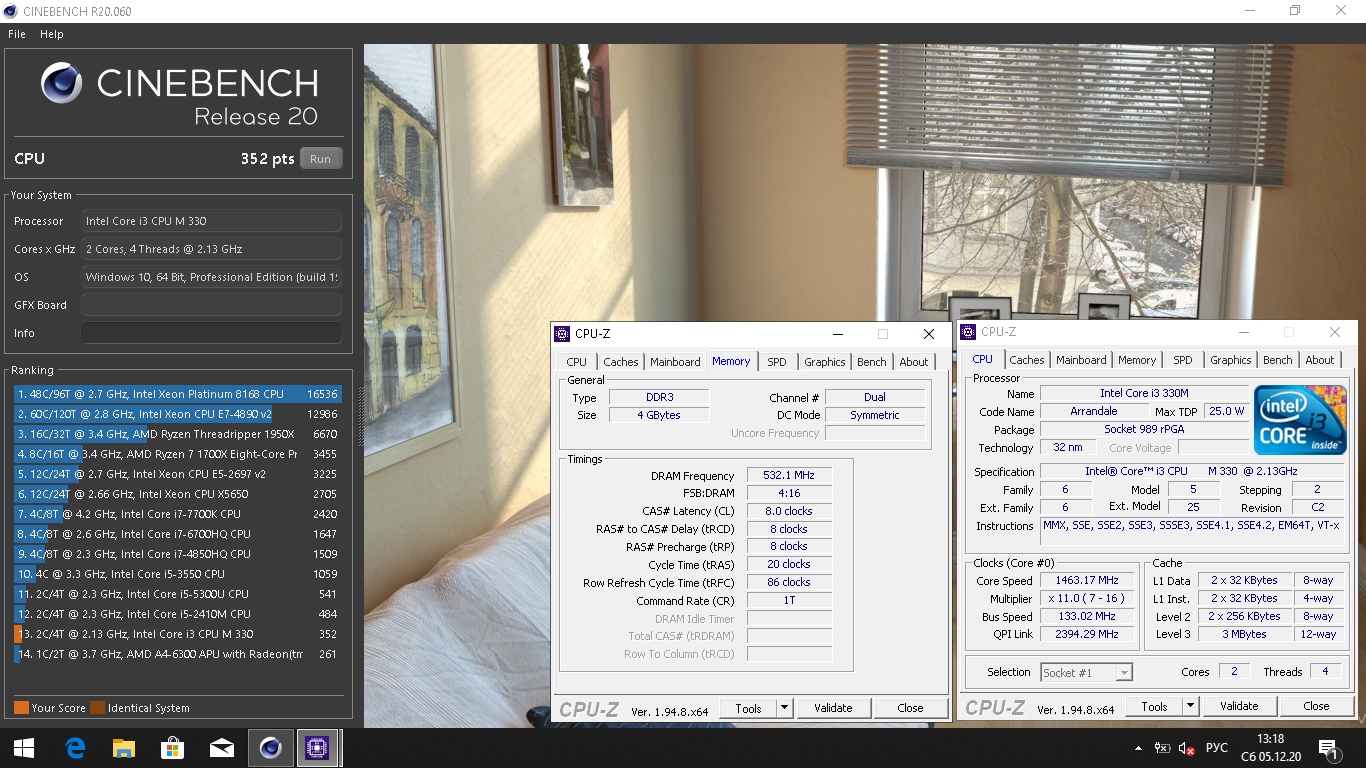Open Caches tab in right CPU-Z window
Viewport: 1366px width, 768px height.
(1027, 360)
